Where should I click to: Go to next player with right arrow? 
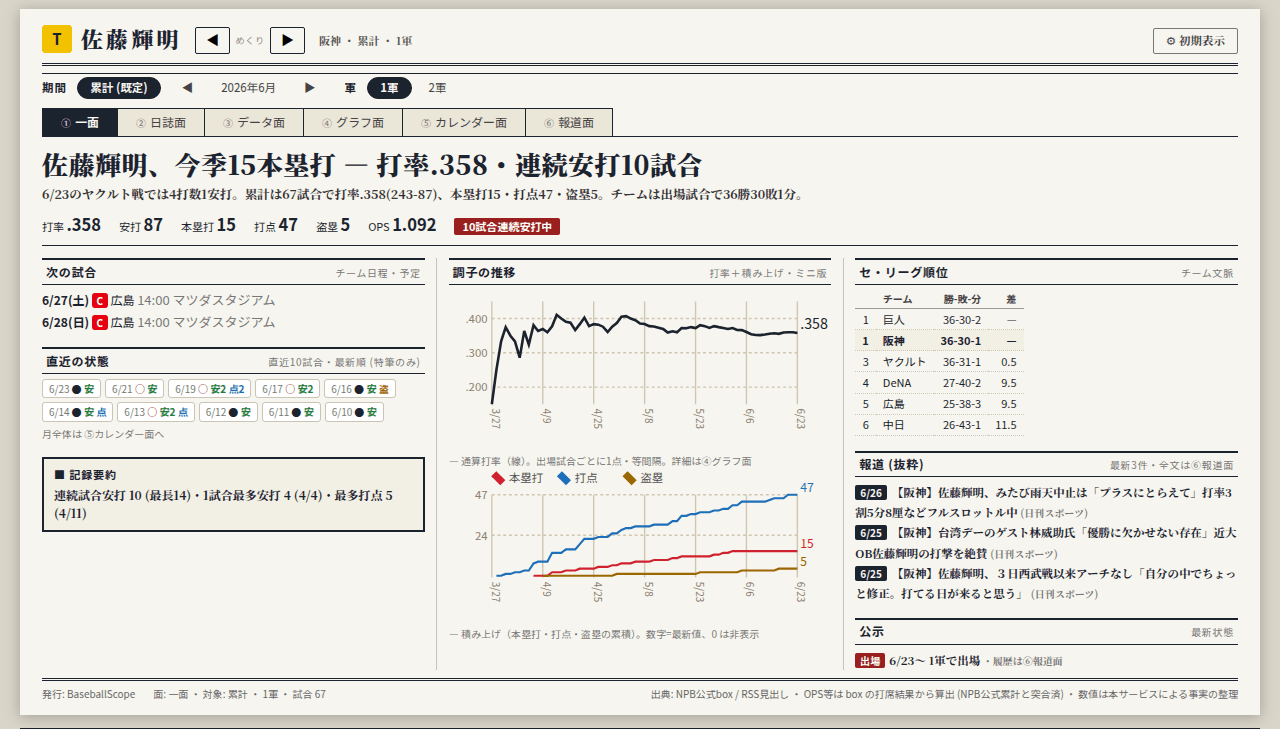(287, 40)
